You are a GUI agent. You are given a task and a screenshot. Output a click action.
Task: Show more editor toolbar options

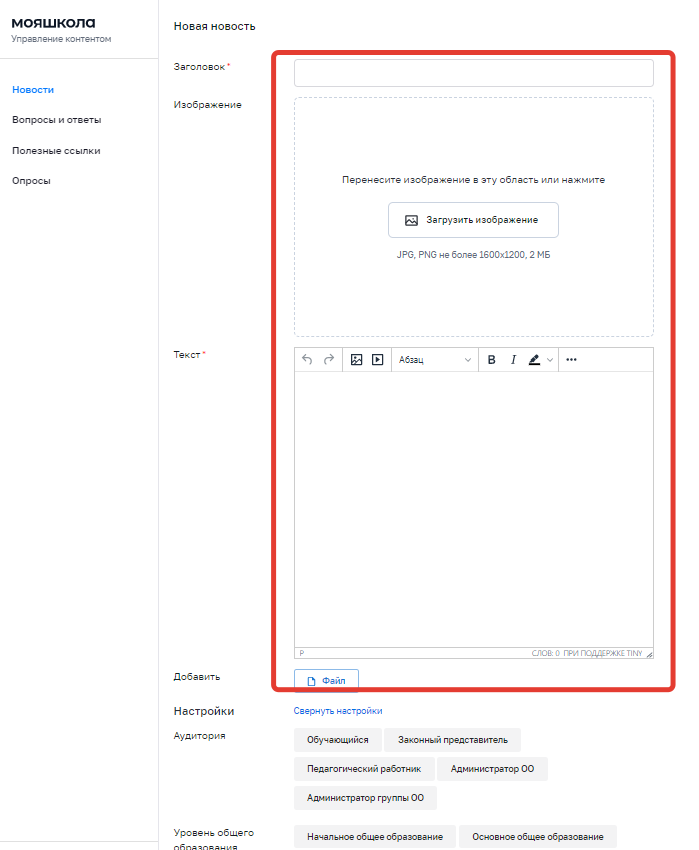[x=571, y=360]
